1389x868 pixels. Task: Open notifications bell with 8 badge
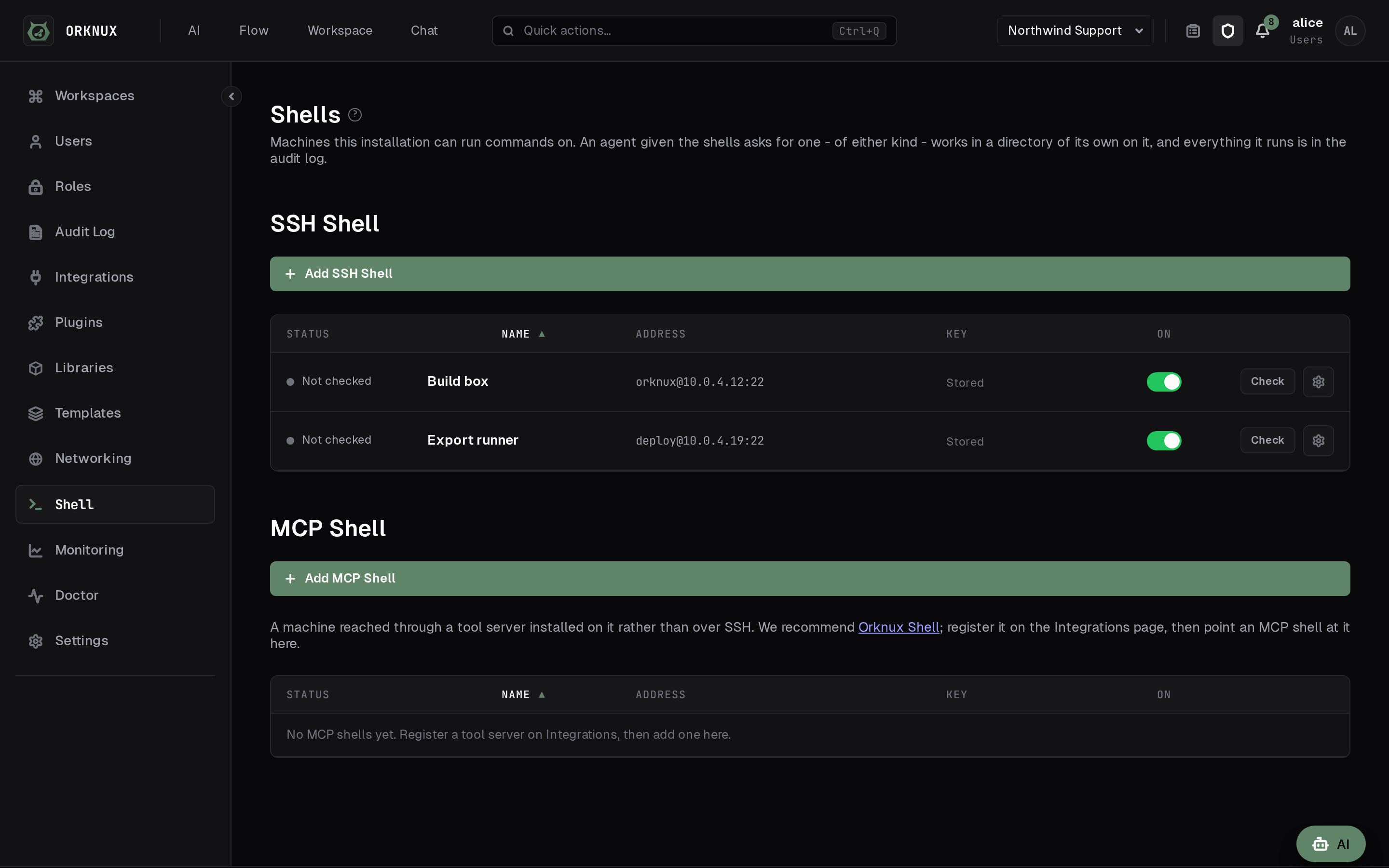coord(1263,31)
